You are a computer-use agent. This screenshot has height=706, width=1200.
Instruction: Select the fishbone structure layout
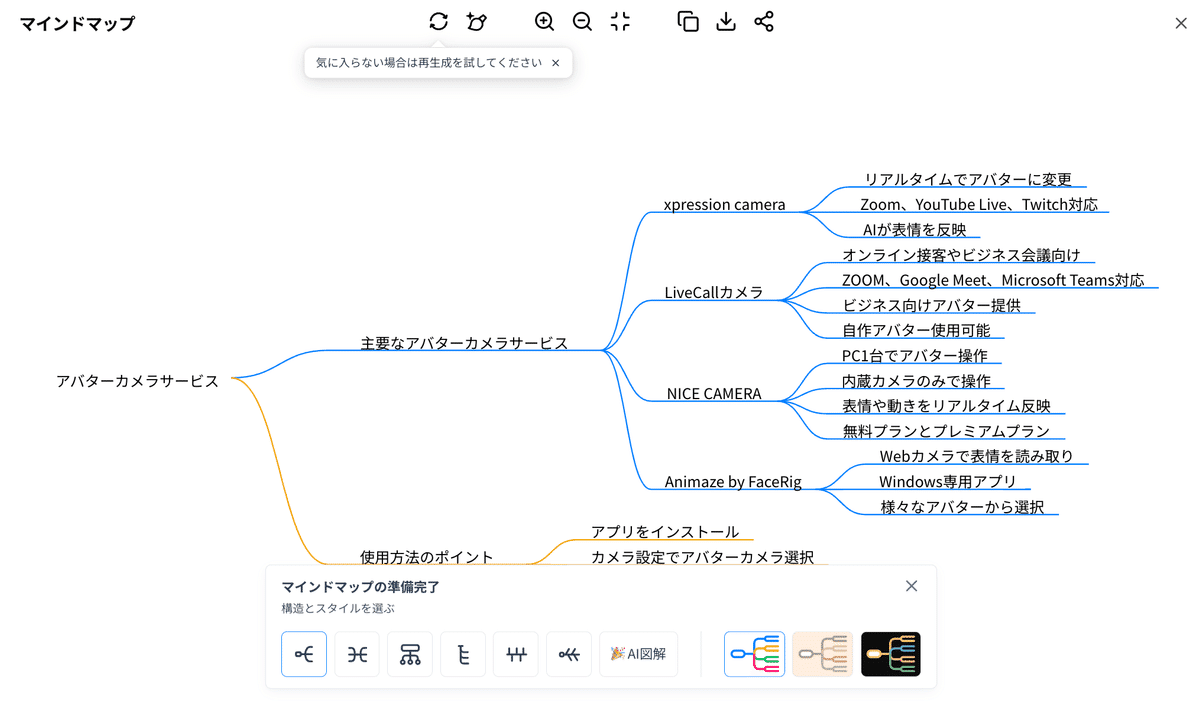(x=569, y=654)
